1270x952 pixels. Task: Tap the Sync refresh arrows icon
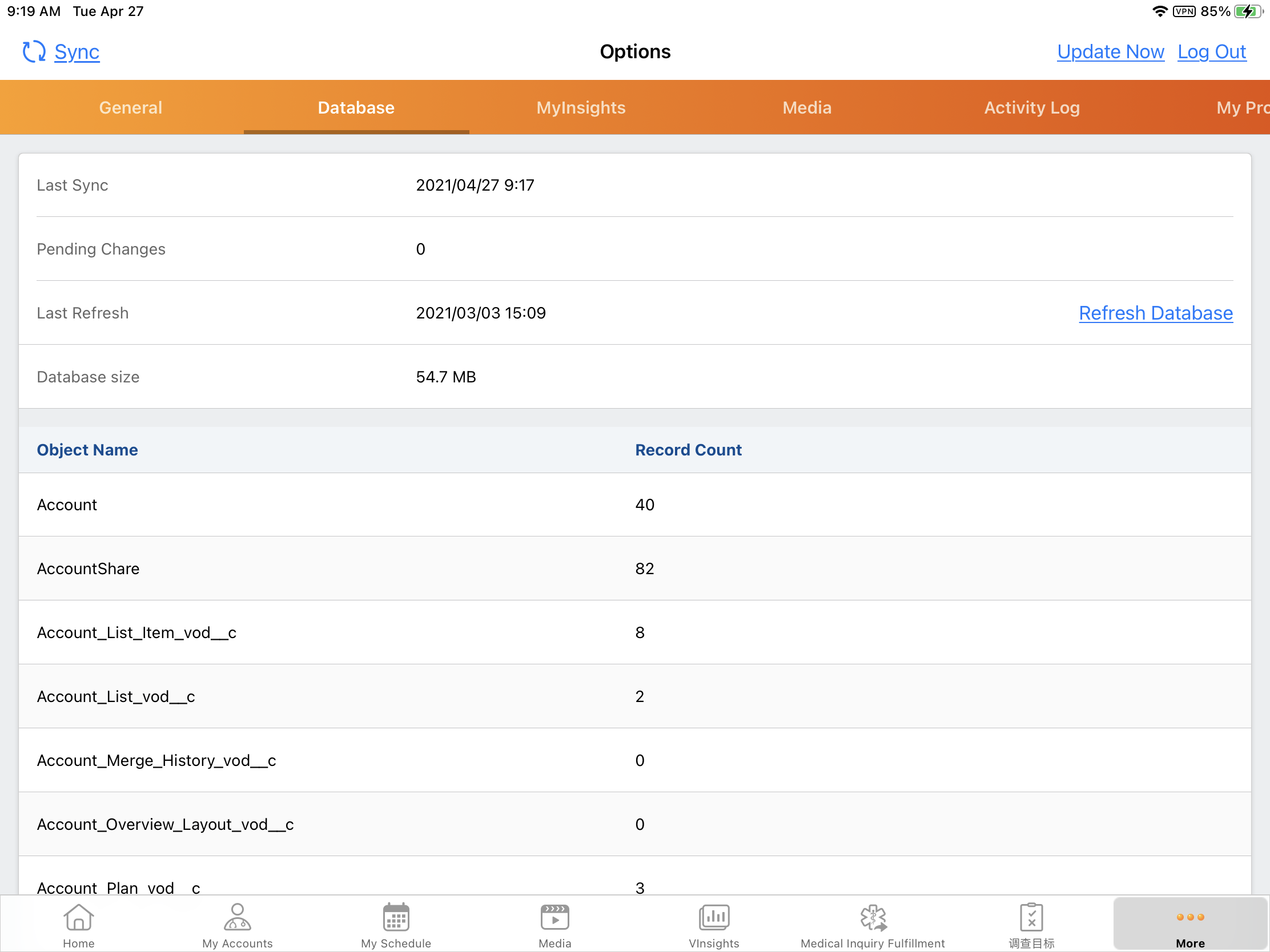(33, 51)
